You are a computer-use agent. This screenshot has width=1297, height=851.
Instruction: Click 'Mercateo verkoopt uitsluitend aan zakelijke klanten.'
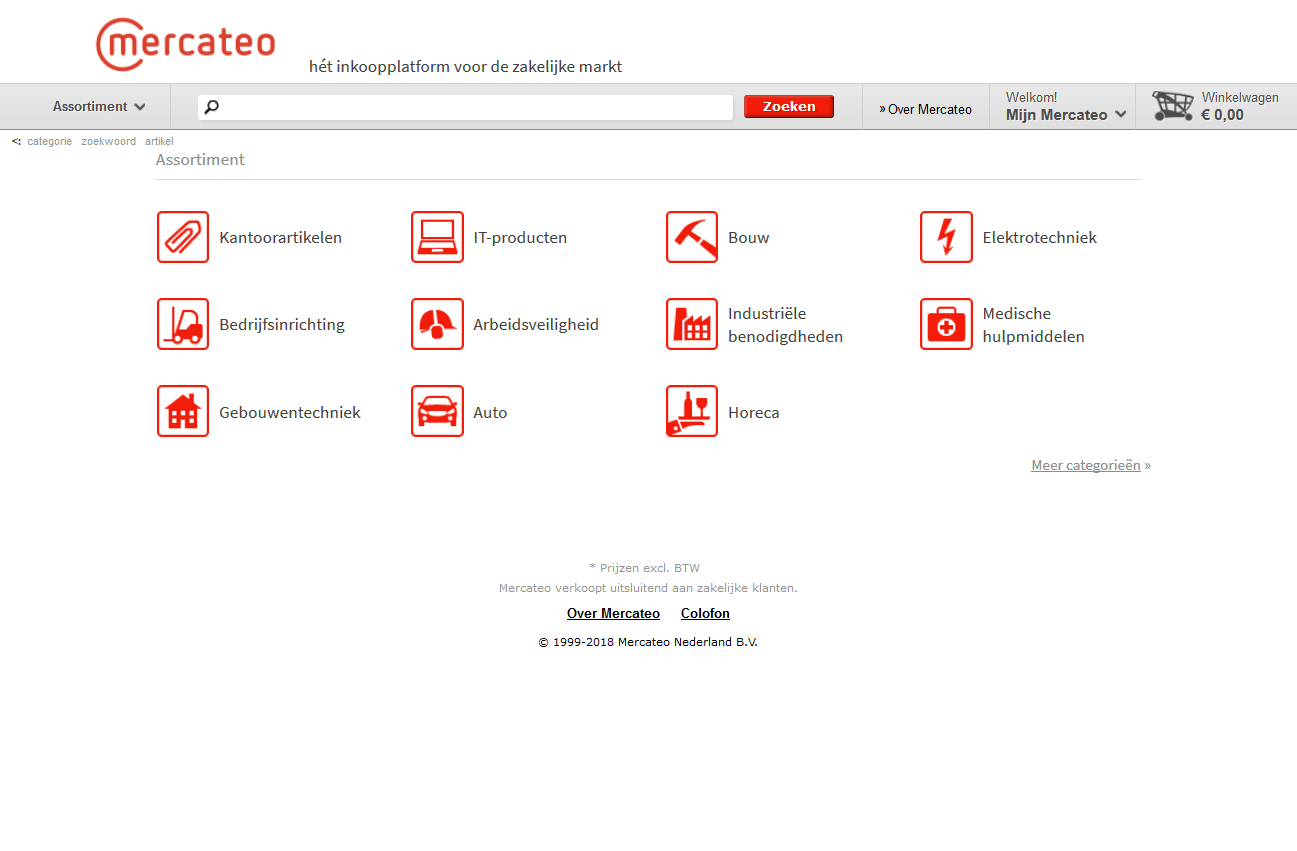point(648,588)
